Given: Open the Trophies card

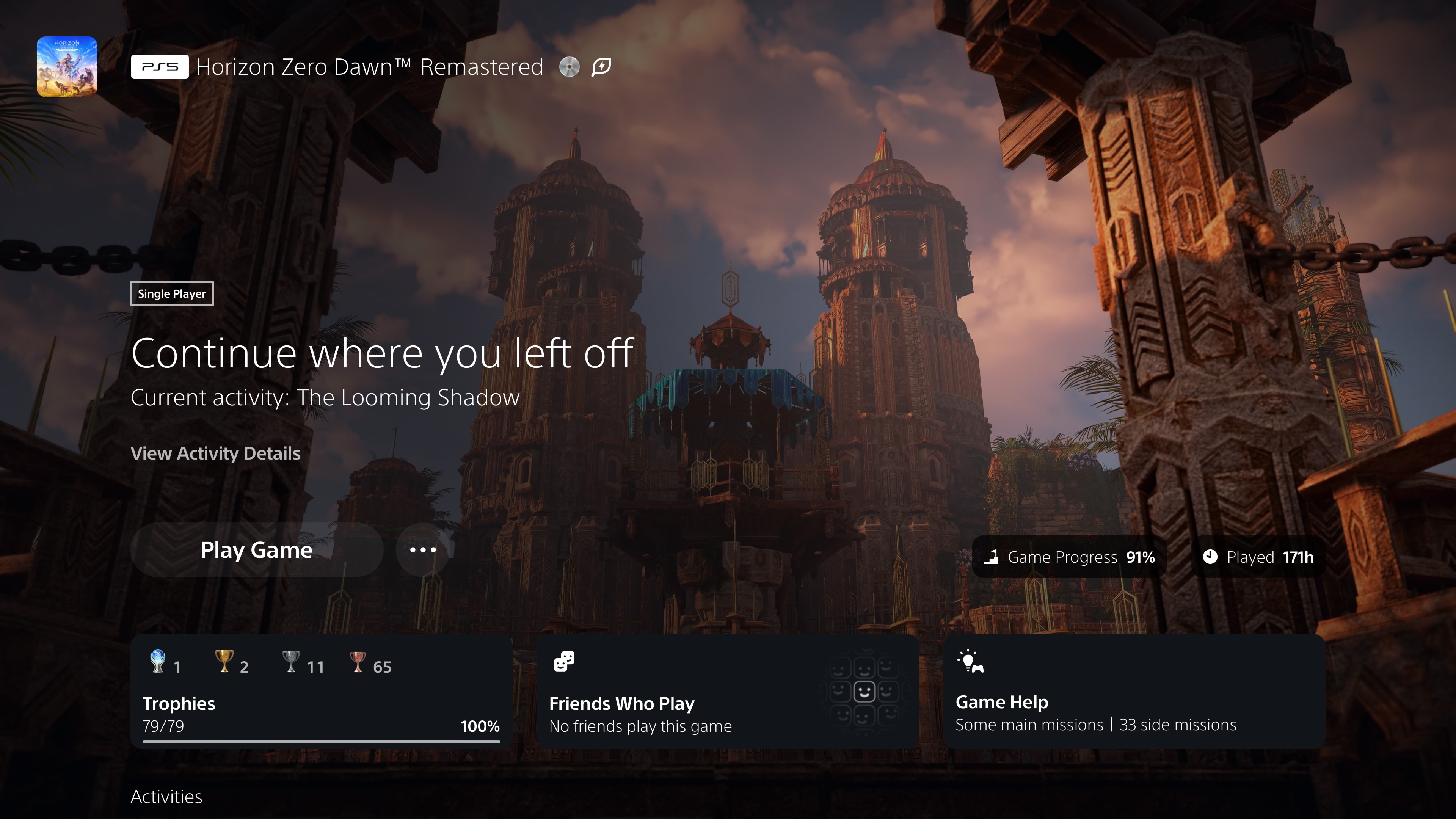Looking at the screenshot, I should click(x=321, y=692).
